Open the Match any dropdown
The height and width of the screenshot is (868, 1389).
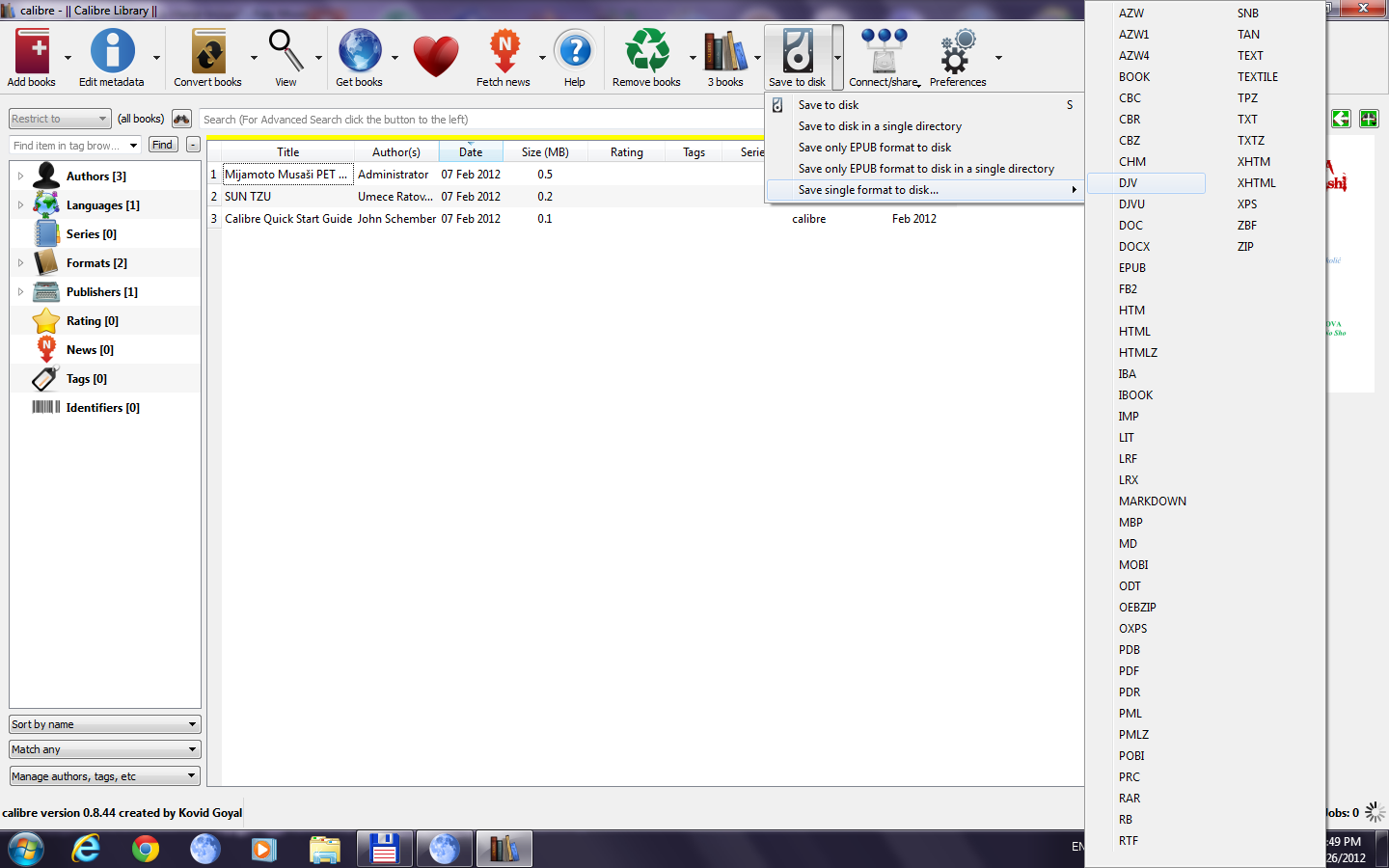[105, 749]
